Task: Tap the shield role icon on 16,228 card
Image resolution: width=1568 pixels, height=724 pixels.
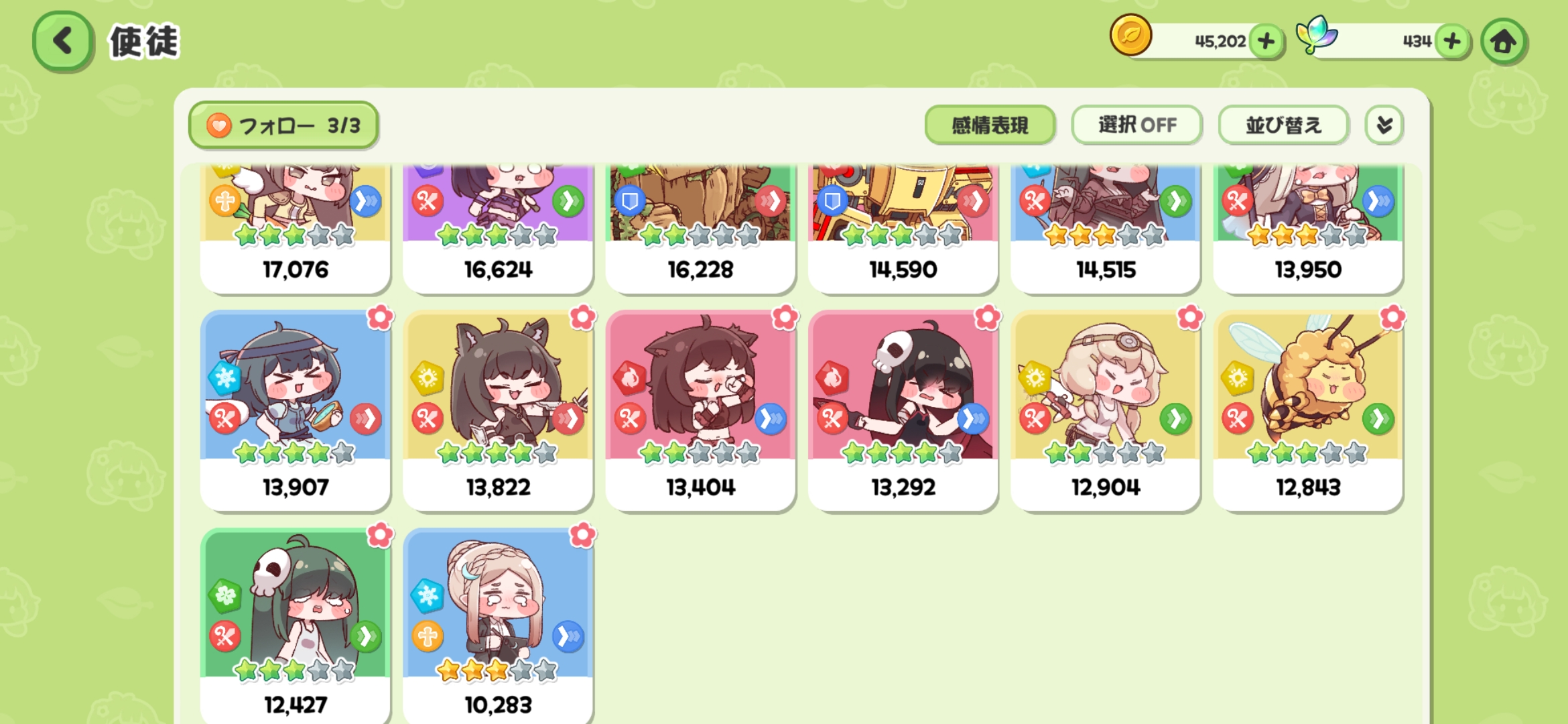Action: [x=630, y=201]
